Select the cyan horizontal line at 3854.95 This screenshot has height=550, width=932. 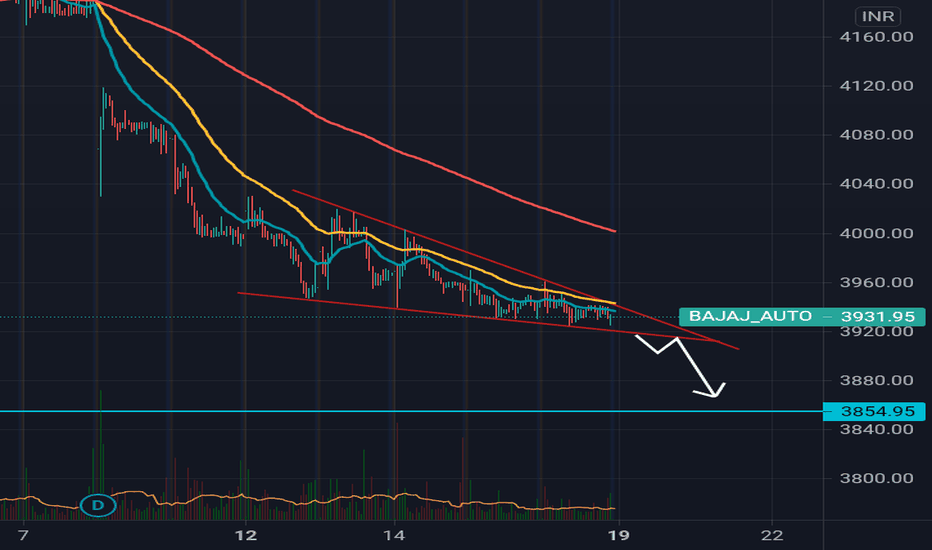[x=410, y=411]
